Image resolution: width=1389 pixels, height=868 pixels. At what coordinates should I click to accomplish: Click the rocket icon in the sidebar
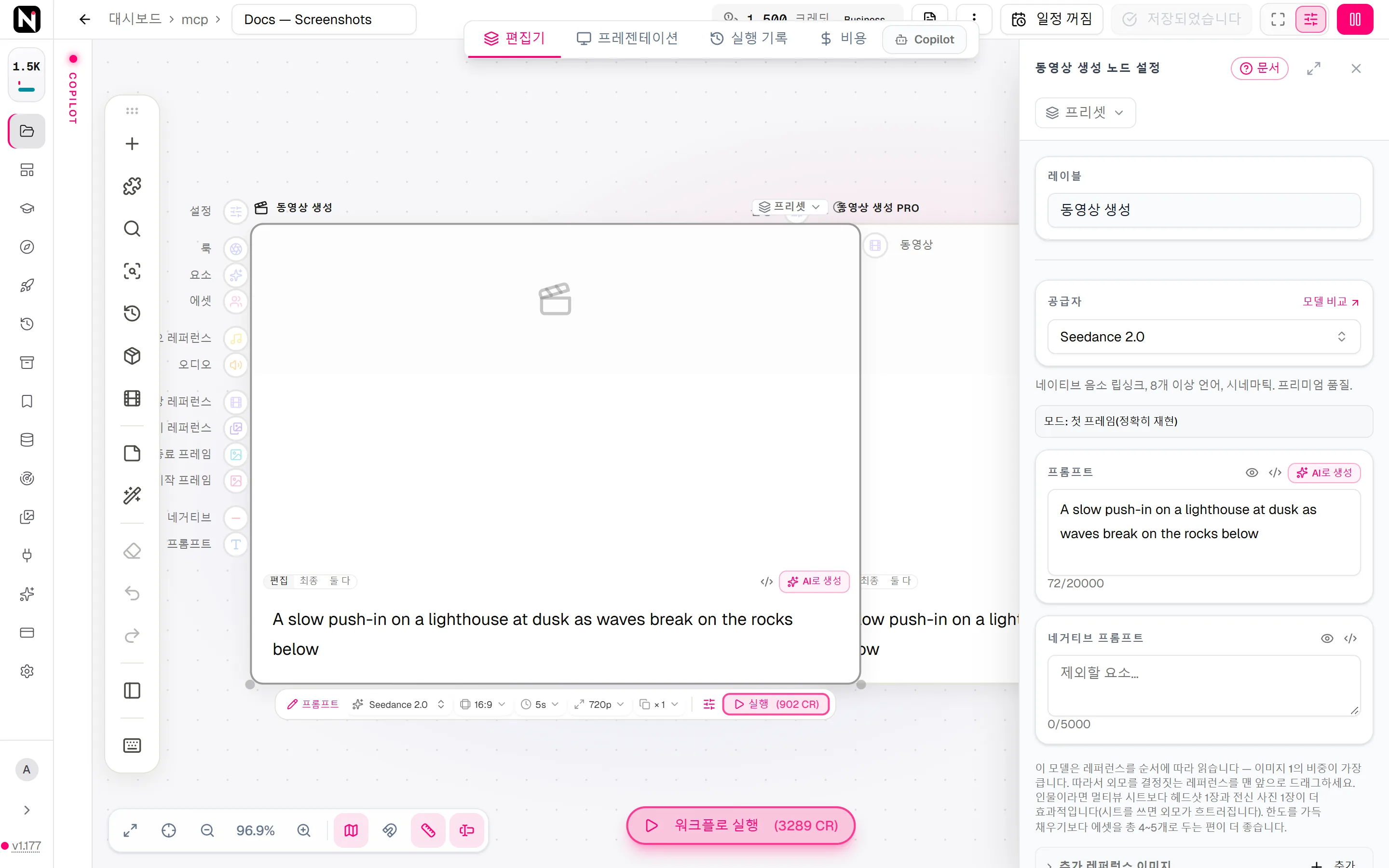pos(27,285)
